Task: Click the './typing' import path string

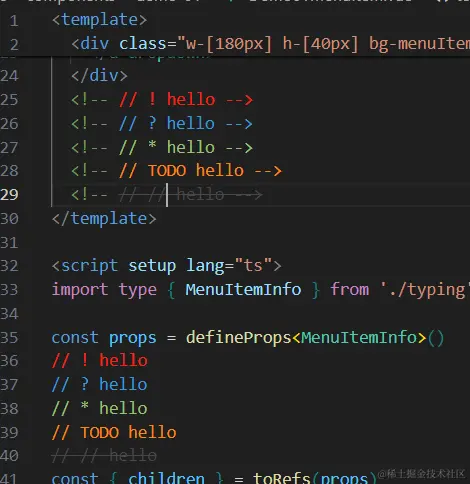Action: (x=425, y=289)
